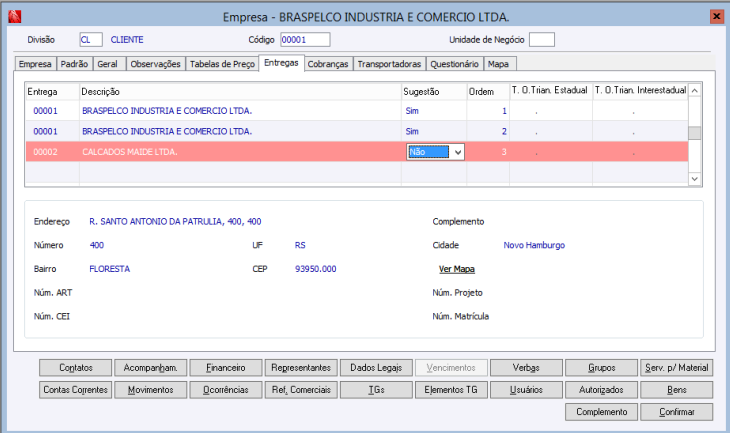Open the Ocorrências button
730x433 pixels.
[226, 390]
